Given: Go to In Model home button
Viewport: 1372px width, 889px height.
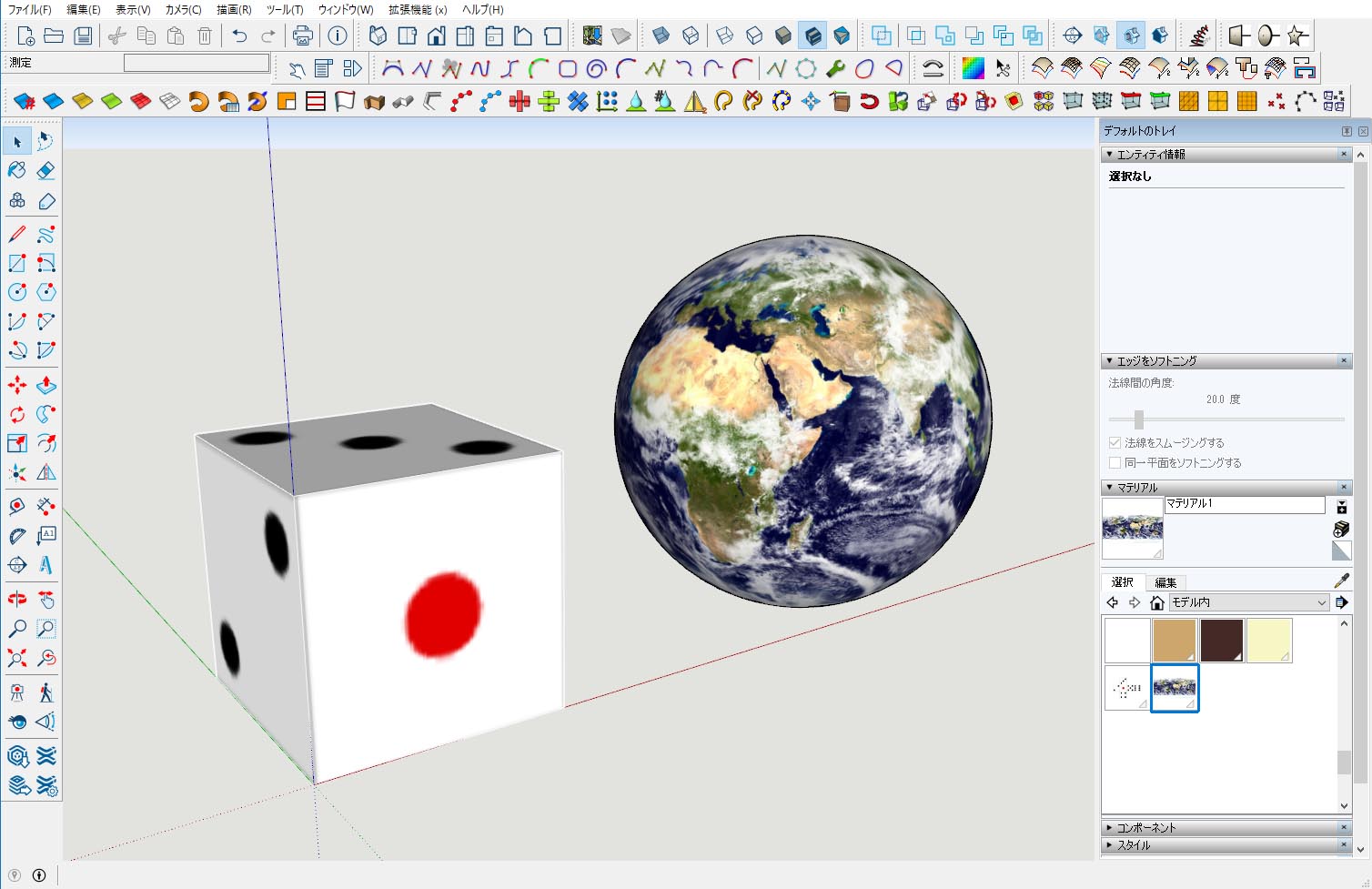Looking at the screenshot, I should 1157,602.
